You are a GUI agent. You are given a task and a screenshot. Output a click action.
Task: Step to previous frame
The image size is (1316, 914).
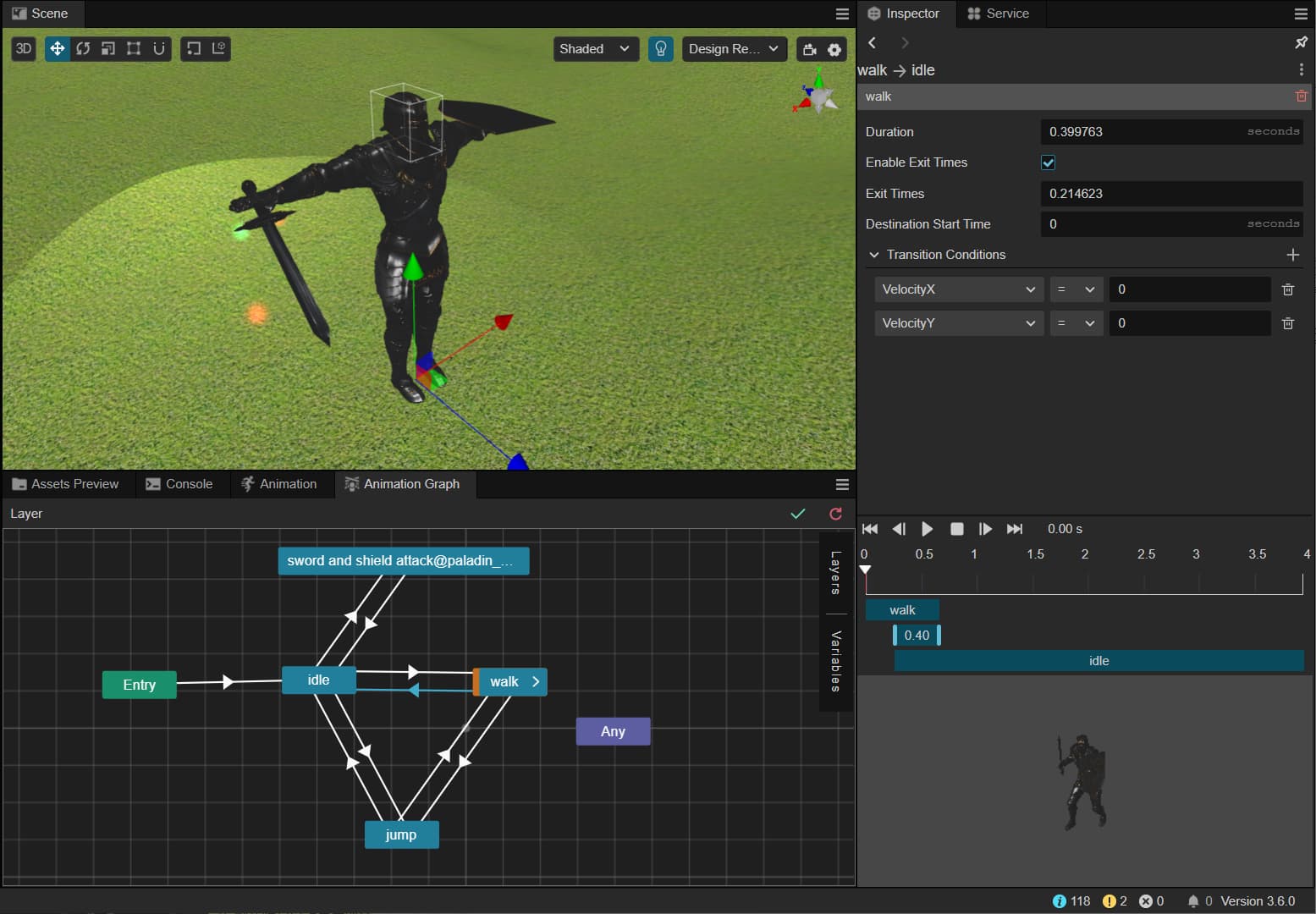coord(899,529)
